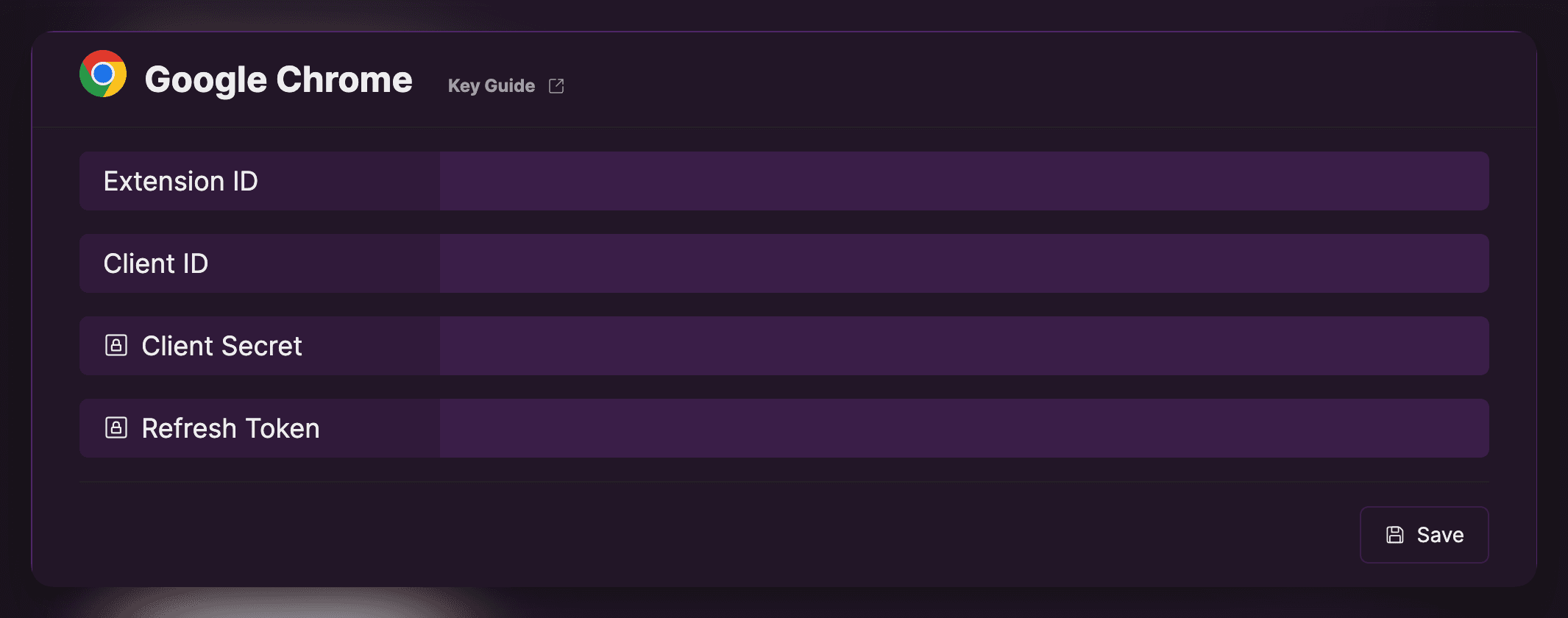Click the Client Secret label text
This screenshot has width=1568, height=618.
pos(221,346)
